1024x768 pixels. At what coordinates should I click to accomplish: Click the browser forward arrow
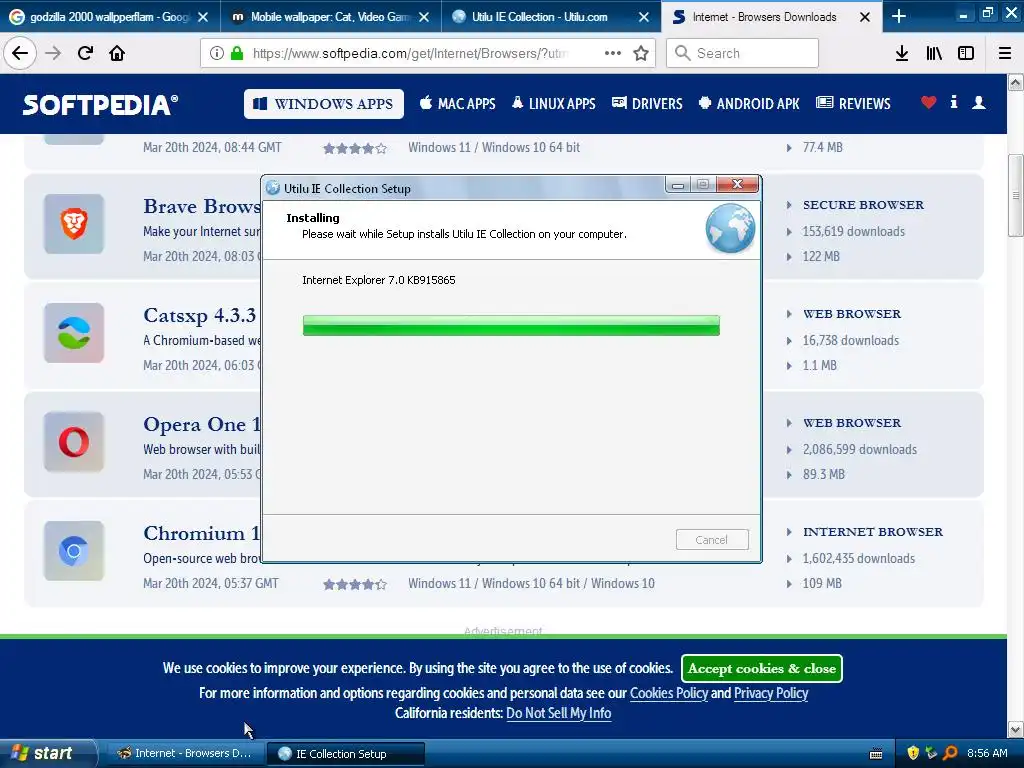click(53, 53)
